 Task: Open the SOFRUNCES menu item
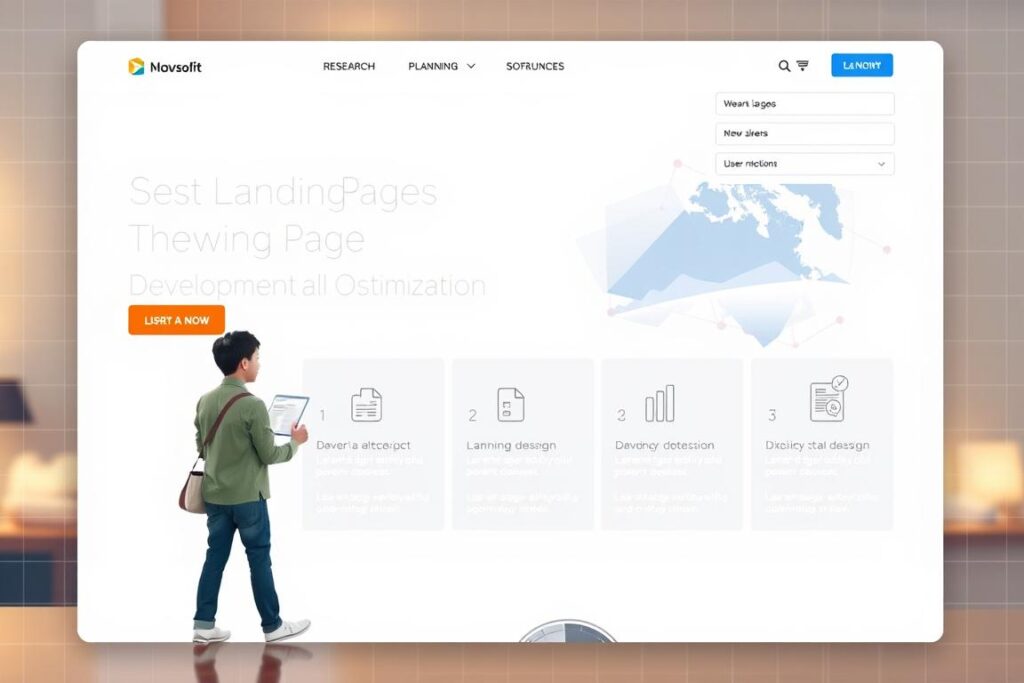pos(535,66)
